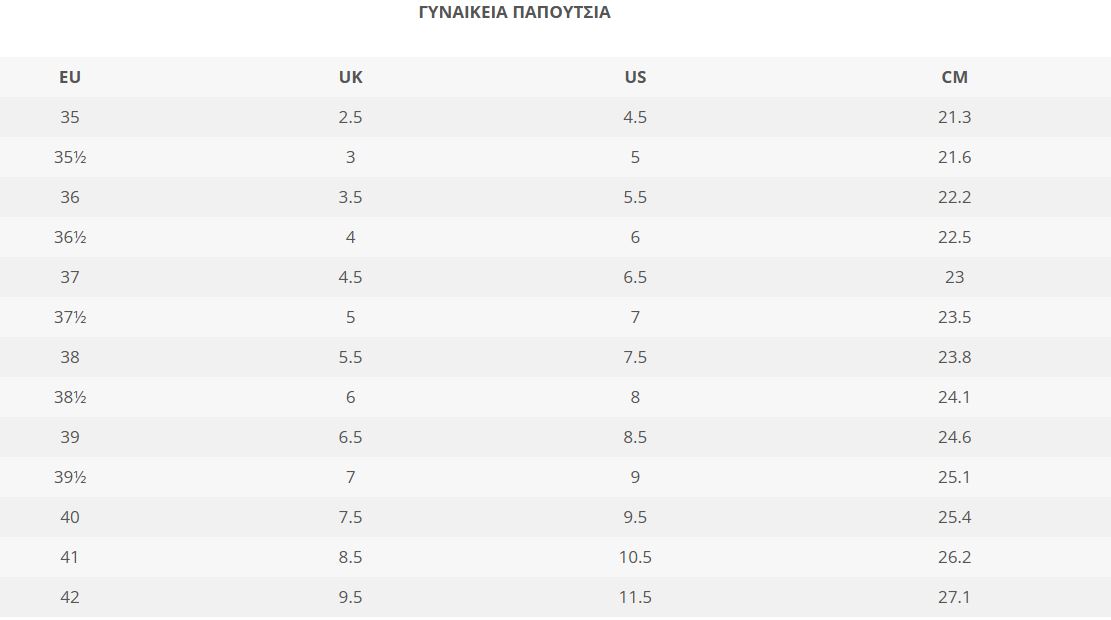Click UK size 2.5 cell
Image resolution: width=1111 pixels, height=620 pixels.
coord(350,117)
